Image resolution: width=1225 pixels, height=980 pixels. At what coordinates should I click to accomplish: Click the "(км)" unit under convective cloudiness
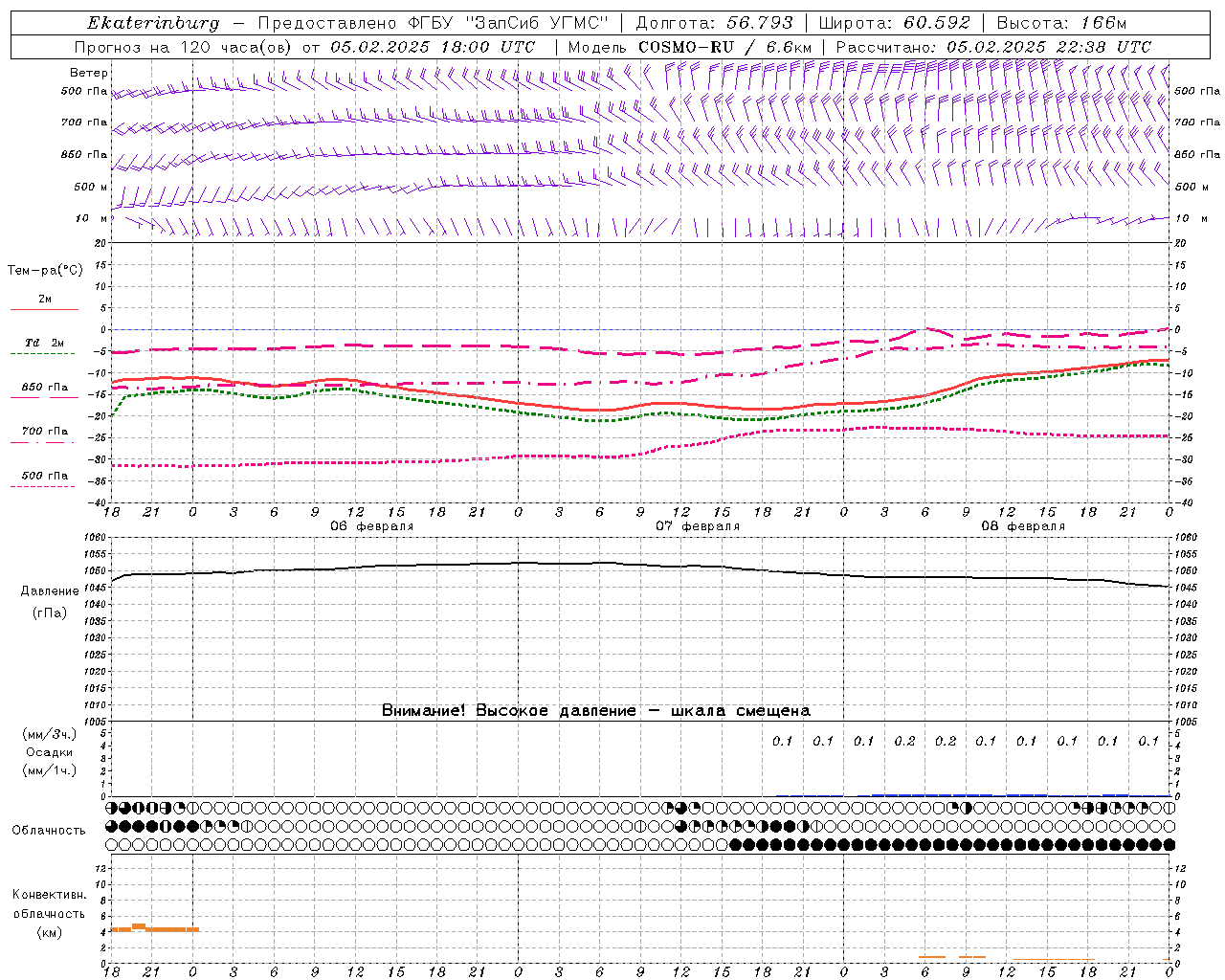click(x=49, y=932)
